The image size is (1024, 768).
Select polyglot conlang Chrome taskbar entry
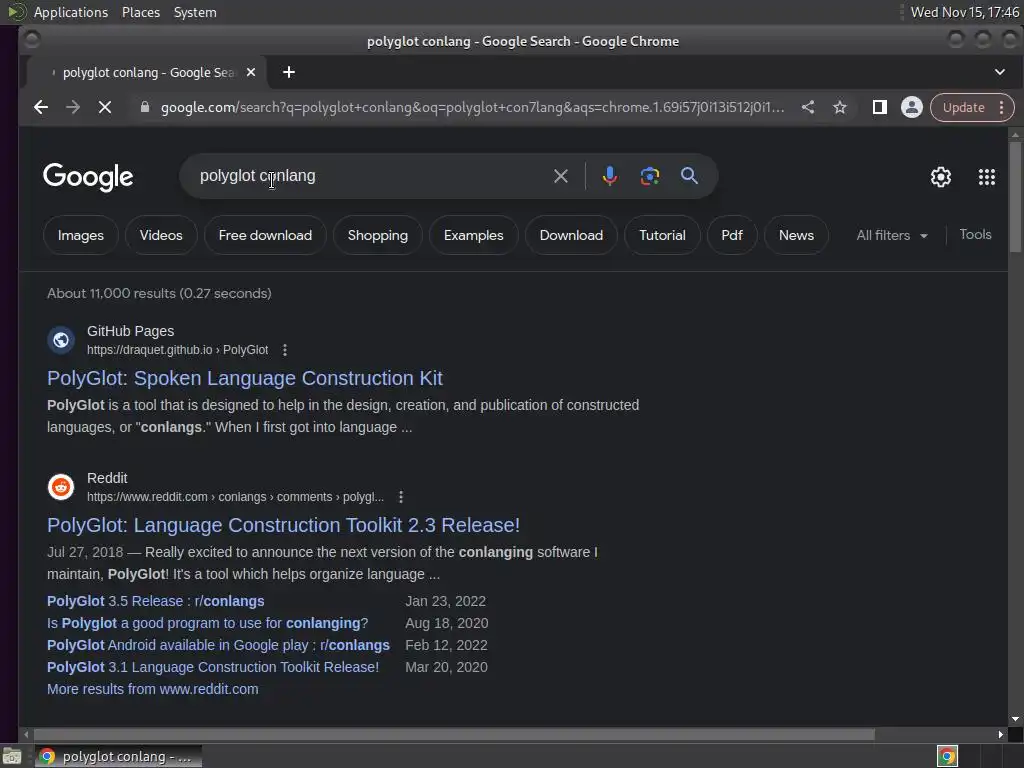119,756
